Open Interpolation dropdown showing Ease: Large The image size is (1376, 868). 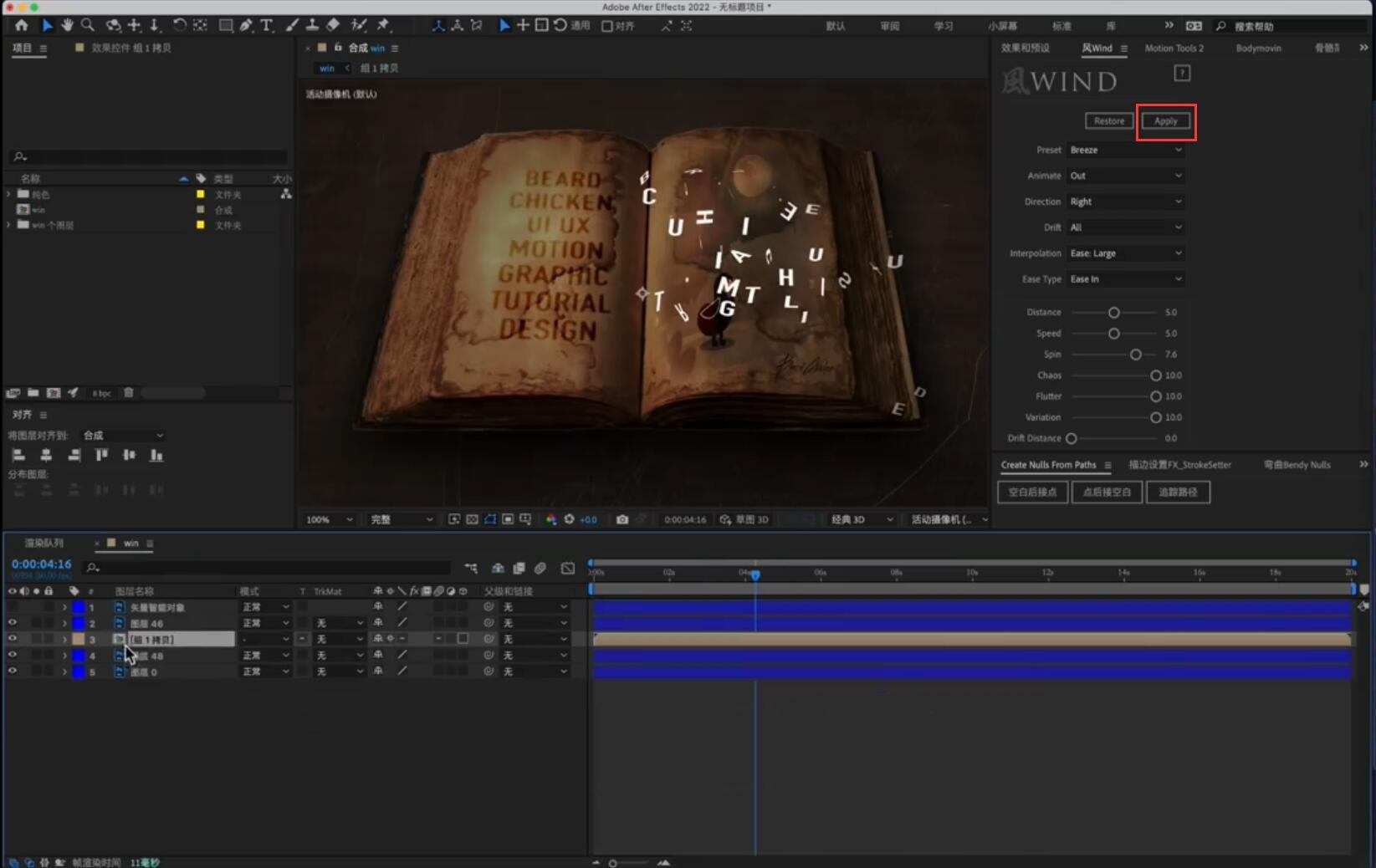(1126, 253)
